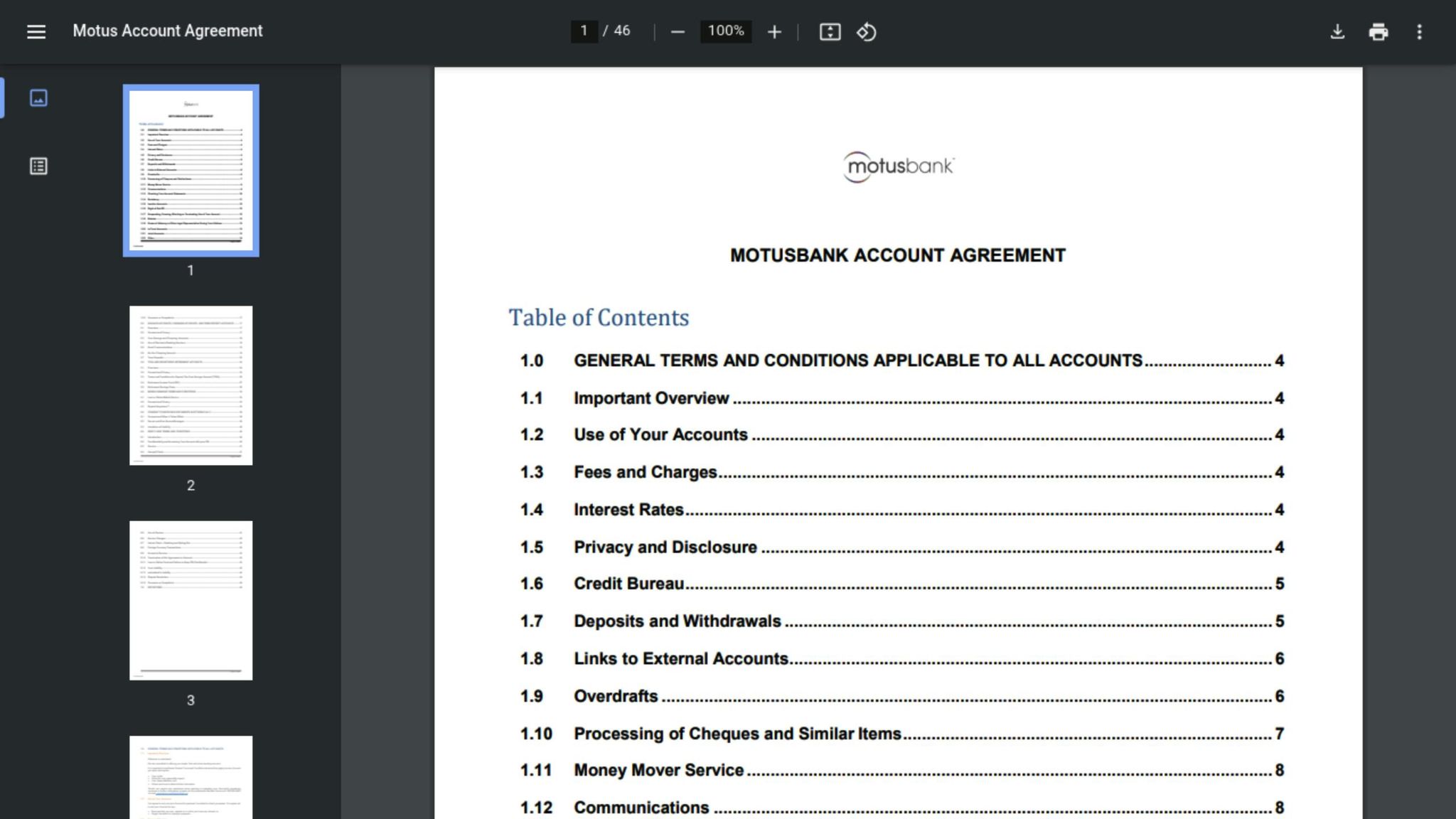
Task: Switch sidebar to thumbnails view
Action: click(38, 98)
